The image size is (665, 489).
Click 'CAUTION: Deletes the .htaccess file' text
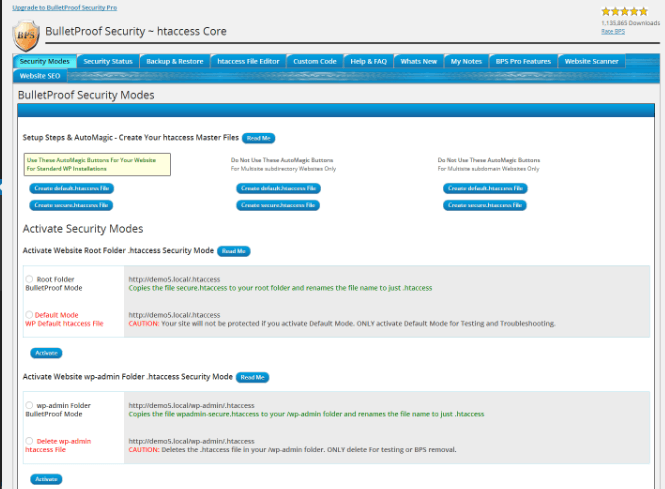pyautogui.click(x=292, y=450)
